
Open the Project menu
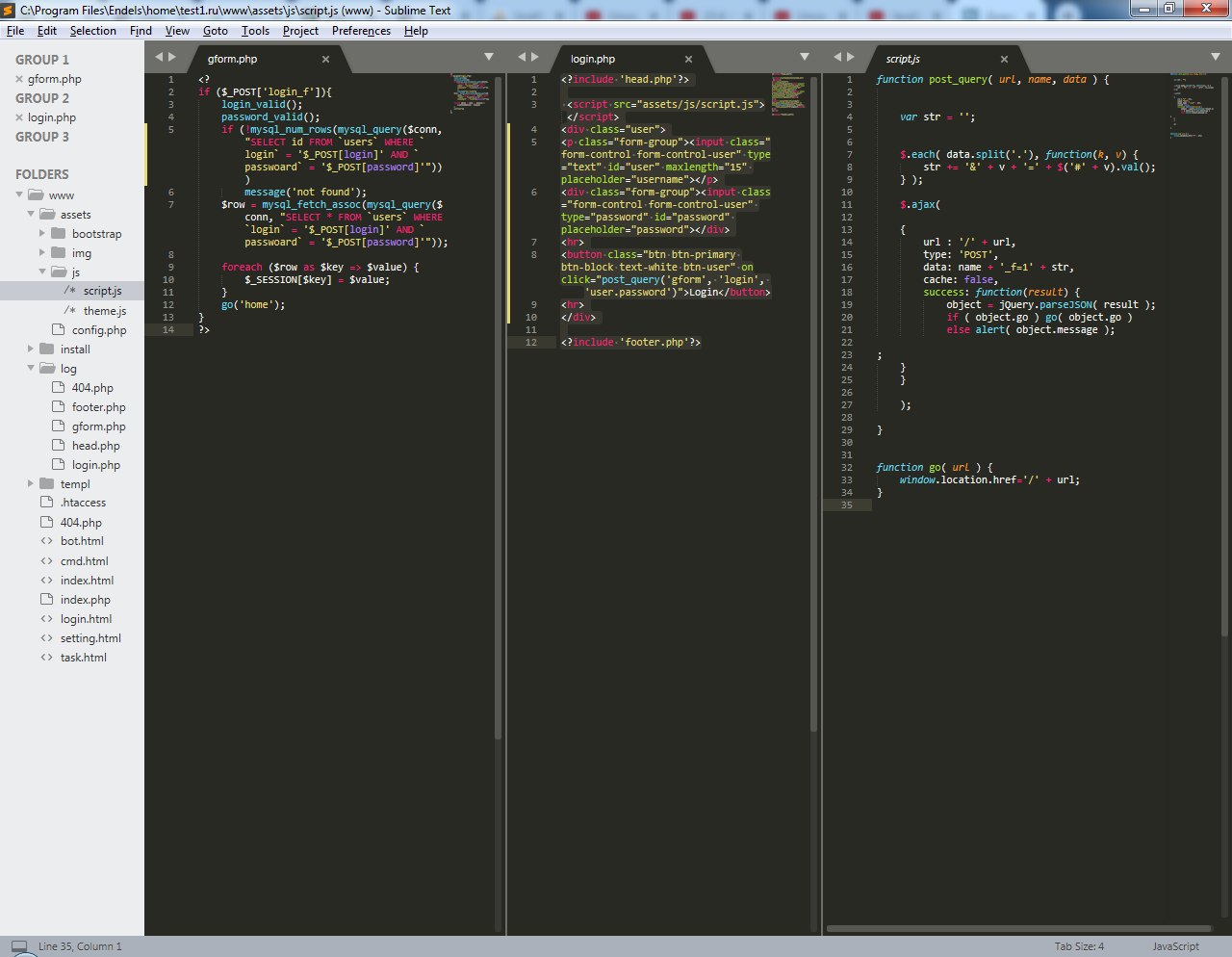pos(300,31)
